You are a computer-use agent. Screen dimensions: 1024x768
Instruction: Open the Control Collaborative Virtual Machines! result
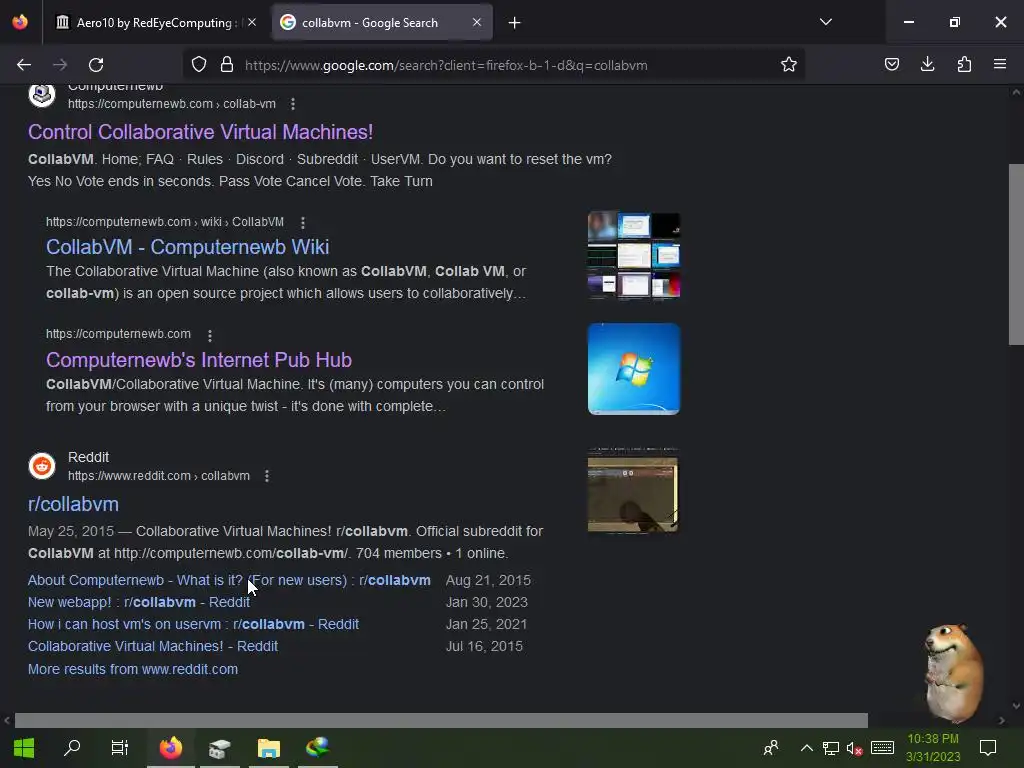point(200,132)
